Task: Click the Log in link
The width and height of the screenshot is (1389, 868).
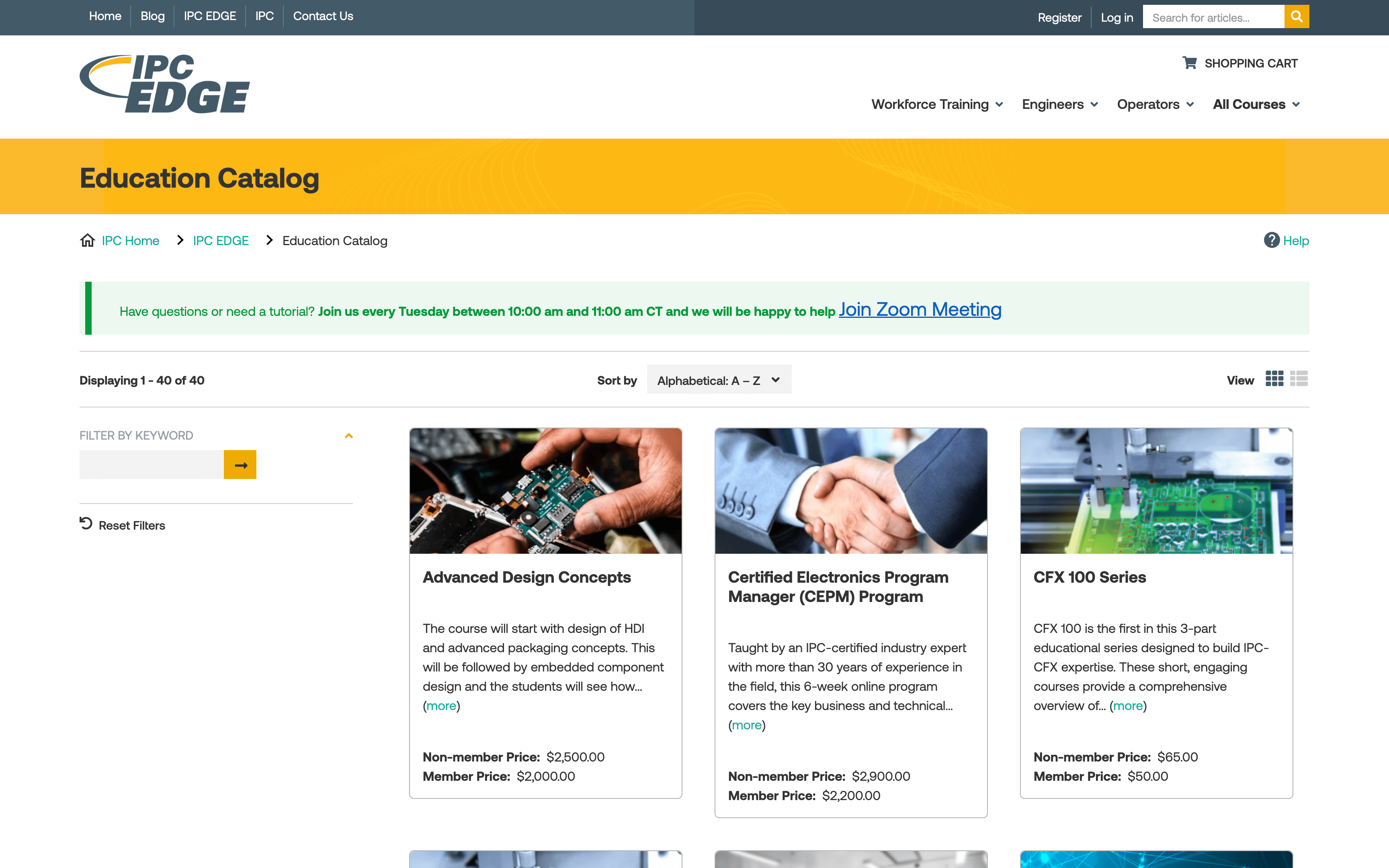Action: (x=1117, y=17)
